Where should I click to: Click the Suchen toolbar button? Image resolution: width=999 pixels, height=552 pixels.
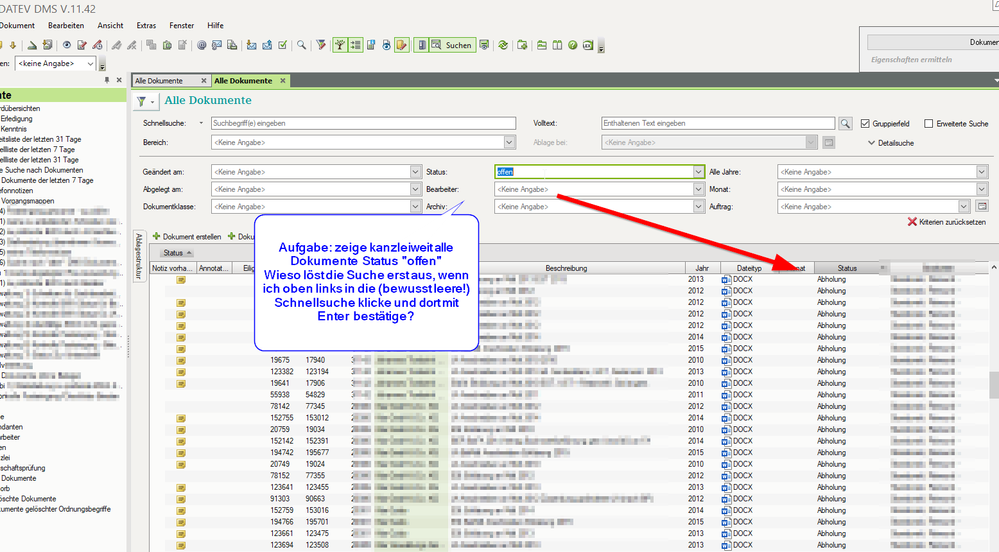452,45
